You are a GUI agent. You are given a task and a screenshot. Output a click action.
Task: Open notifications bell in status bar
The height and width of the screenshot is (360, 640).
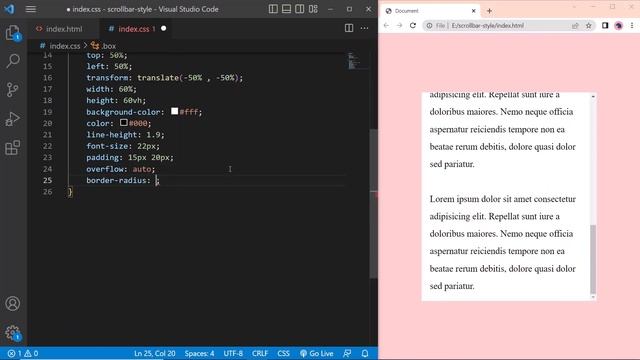click(x=365, y=353)
